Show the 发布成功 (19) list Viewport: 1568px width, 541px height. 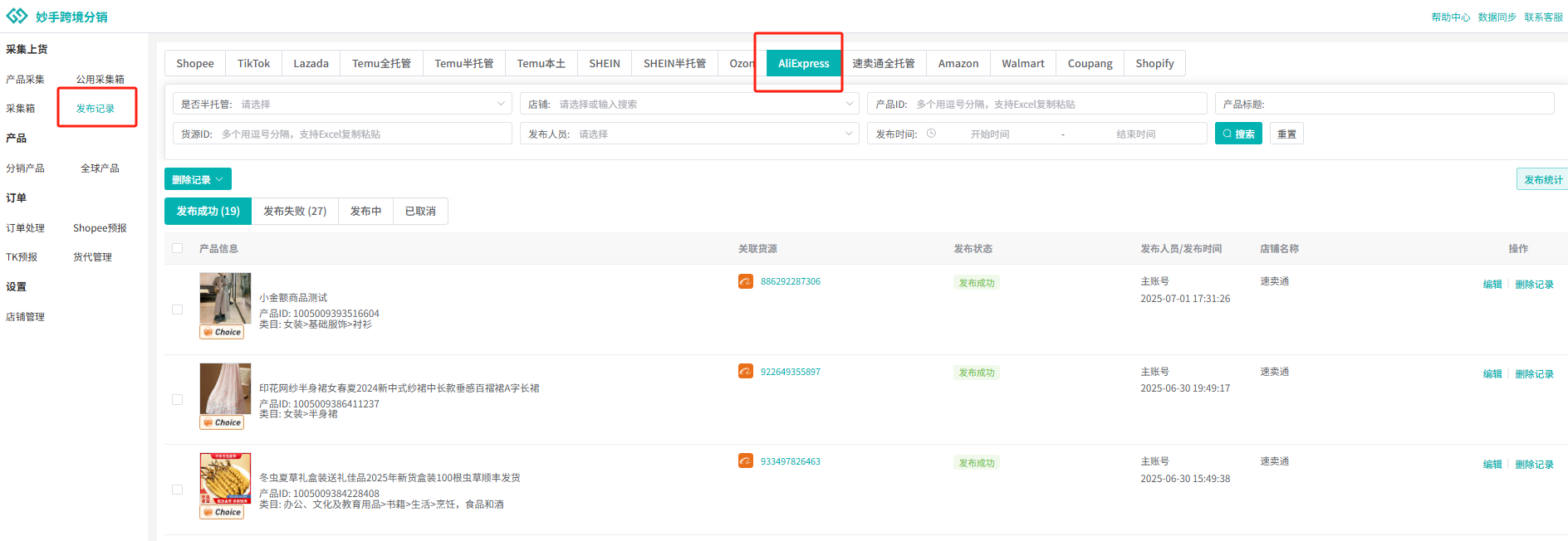tap(208, 211)
